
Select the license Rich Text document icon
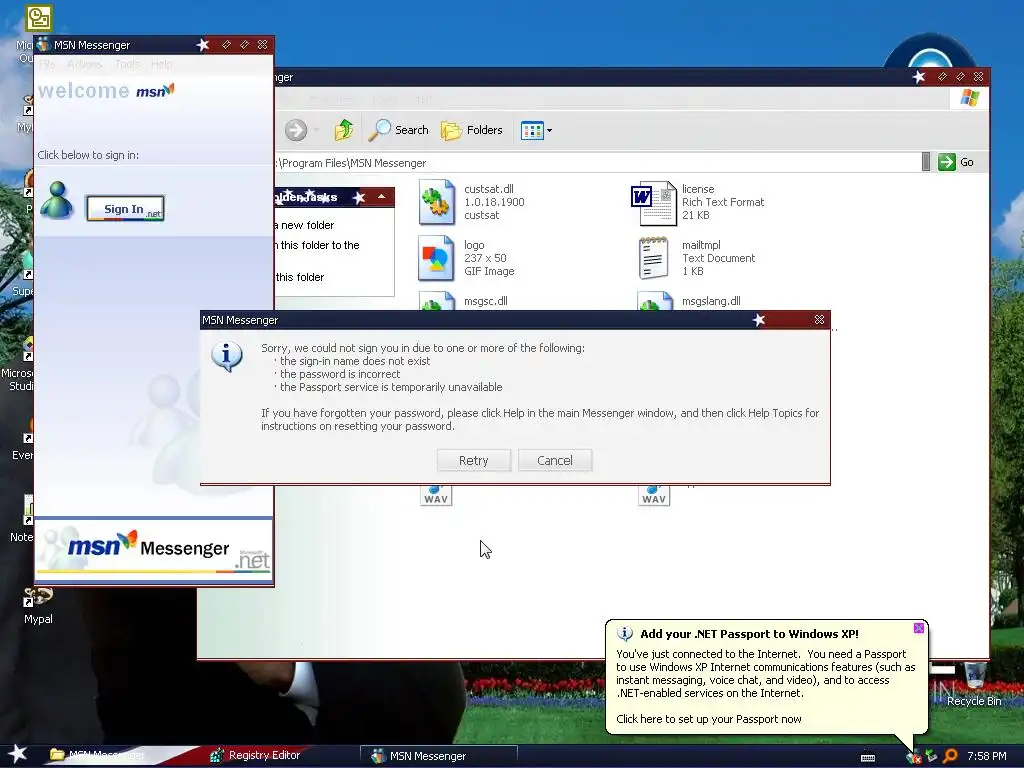[x=654, y=202]
